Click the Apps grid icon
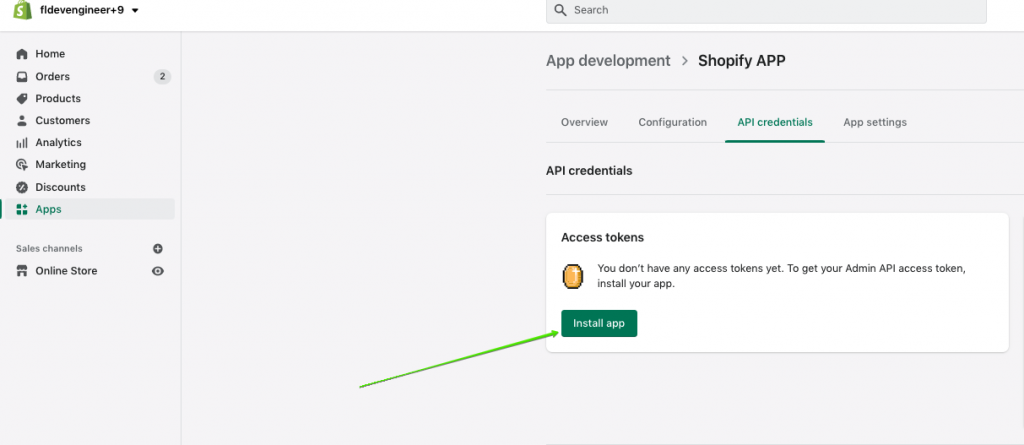 click(22, 209)
